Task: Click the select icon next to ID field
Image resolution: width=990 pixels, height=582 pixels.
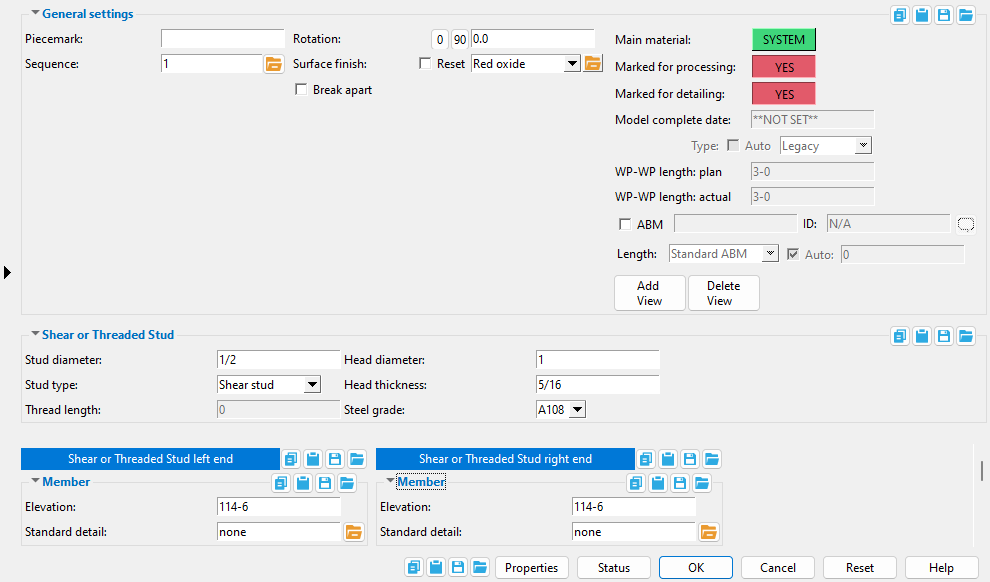Action: 966,224
